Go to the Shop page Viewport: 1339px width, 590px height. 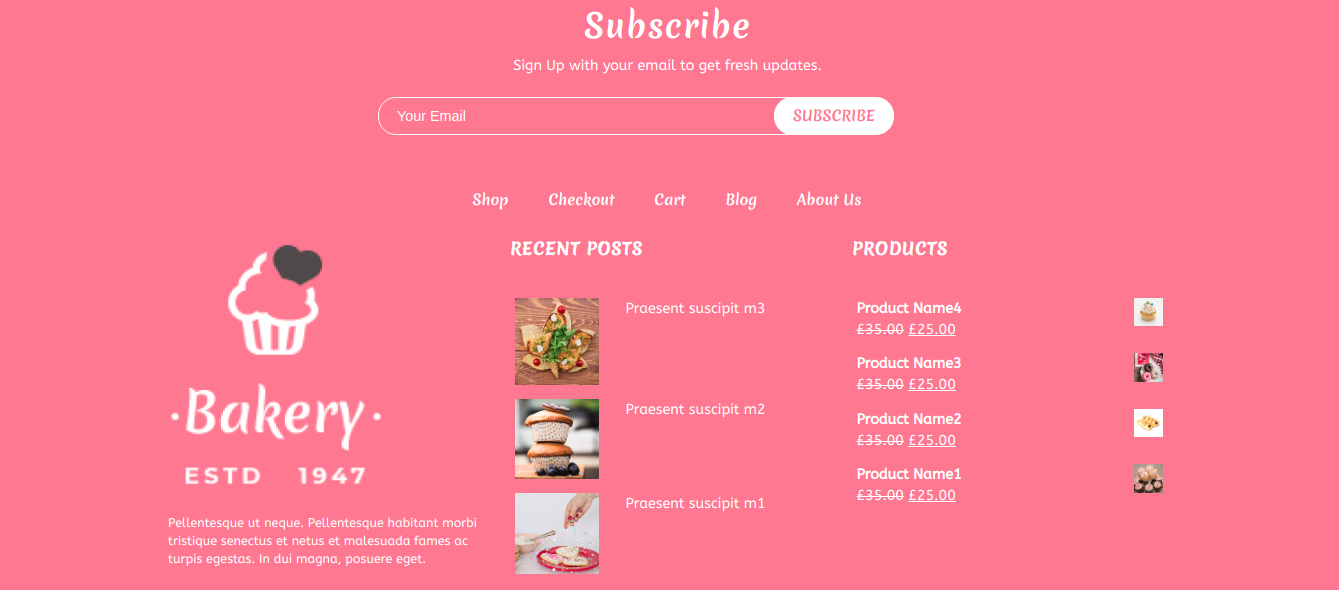tap(490, 200)
